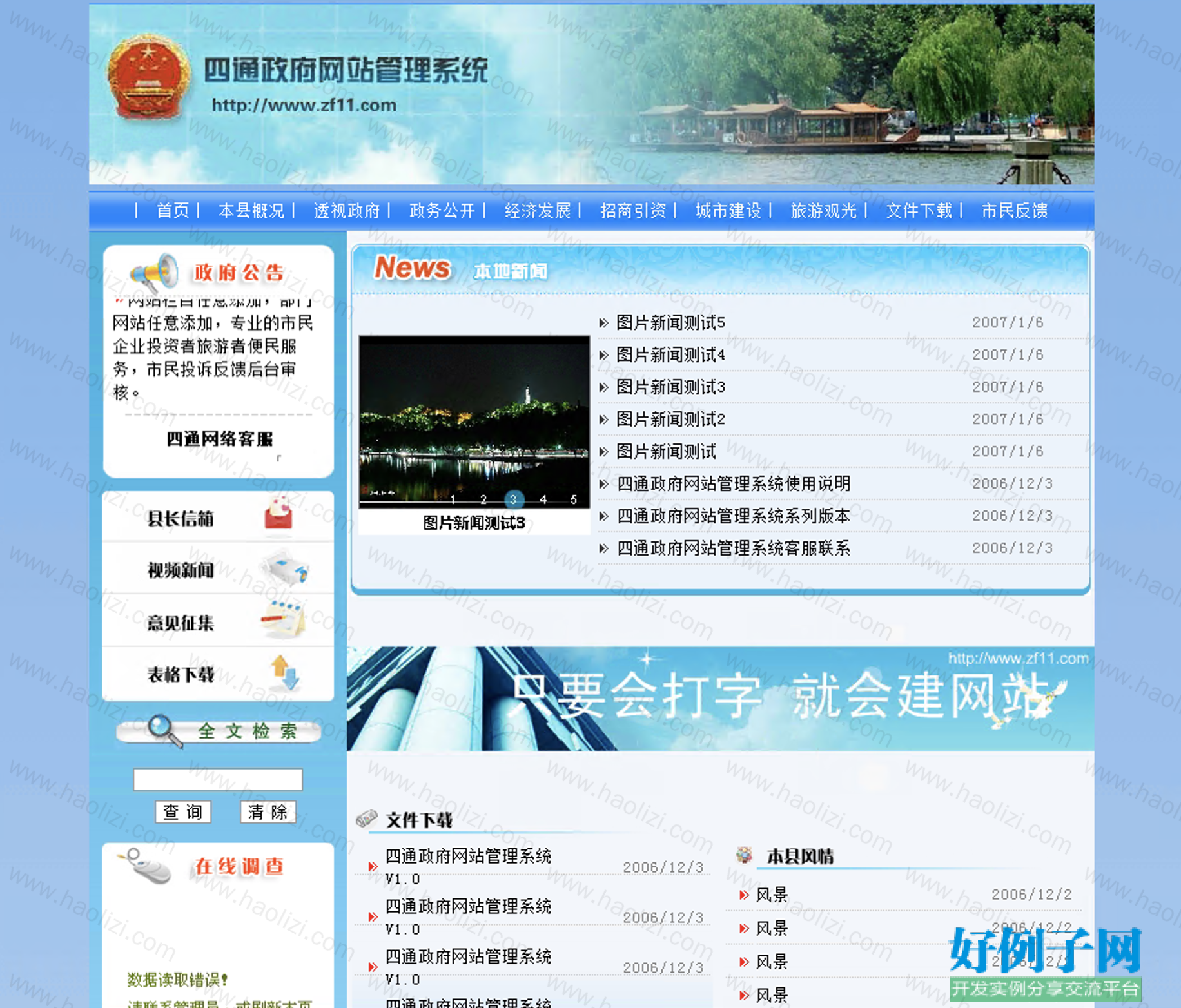
Task: Open the 城市建设 navigation item
Action: pos(728,211)
